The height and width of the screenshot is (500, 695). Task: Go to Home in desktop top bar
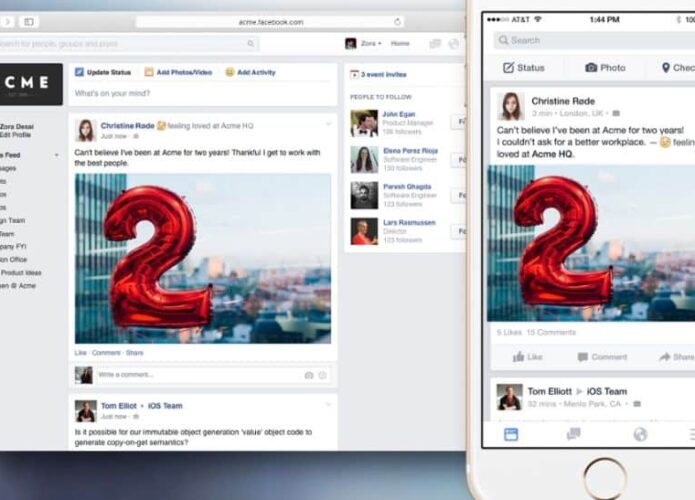point(400,43)
